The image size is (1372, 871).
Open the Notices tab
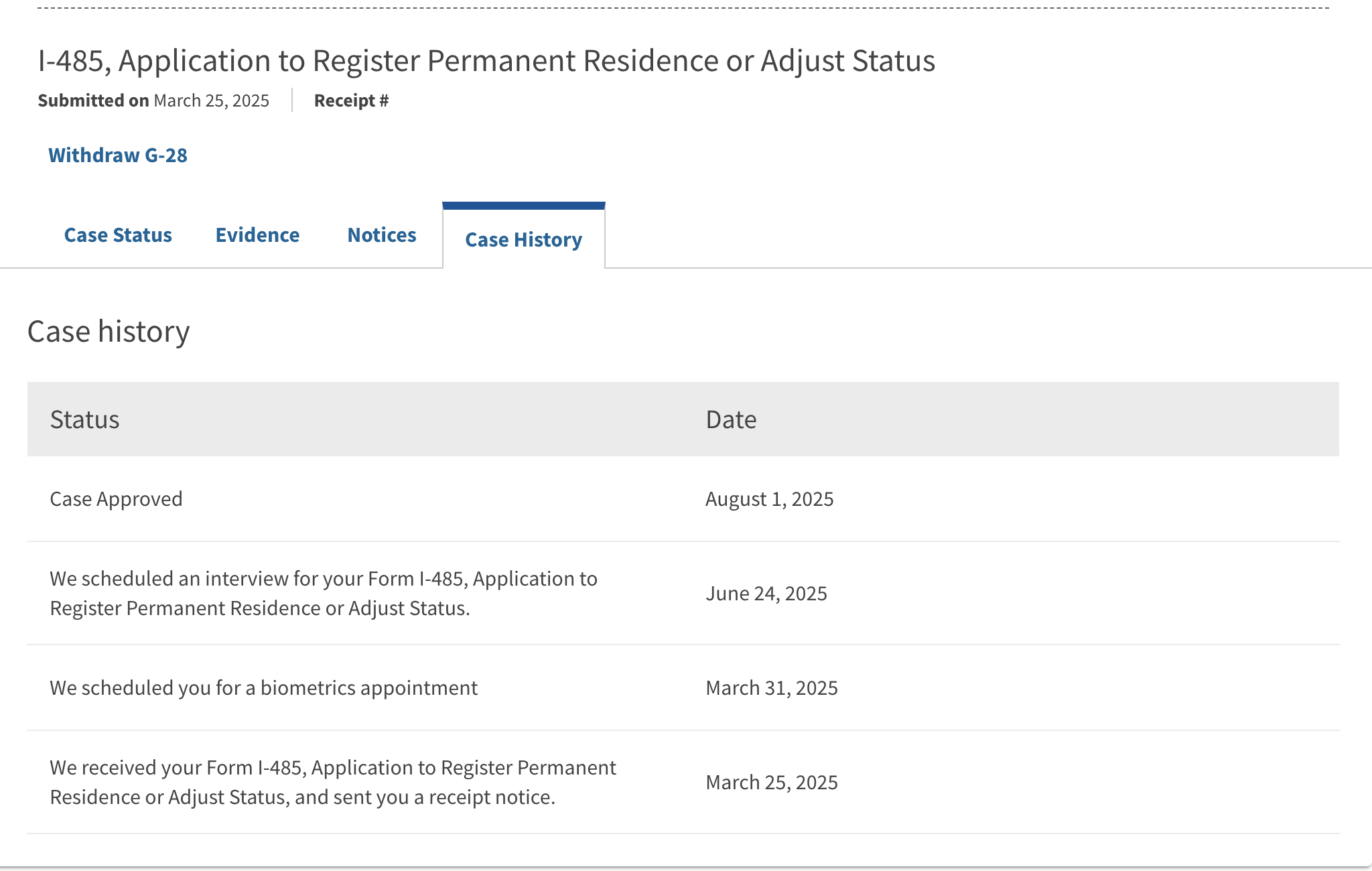coord(382,235)
